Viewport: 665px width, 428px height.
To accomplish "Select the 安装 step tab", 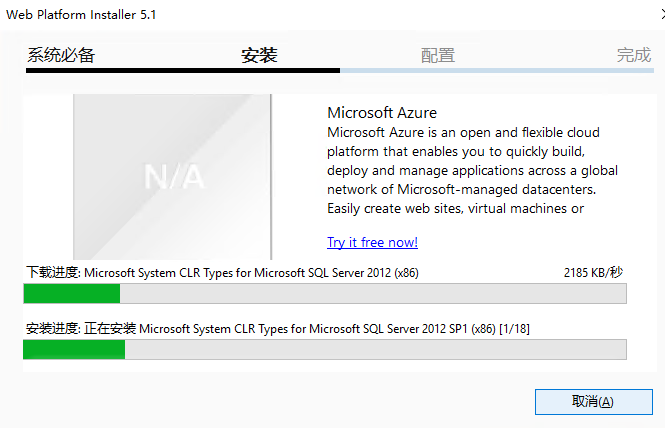I will tap(259, 56).
